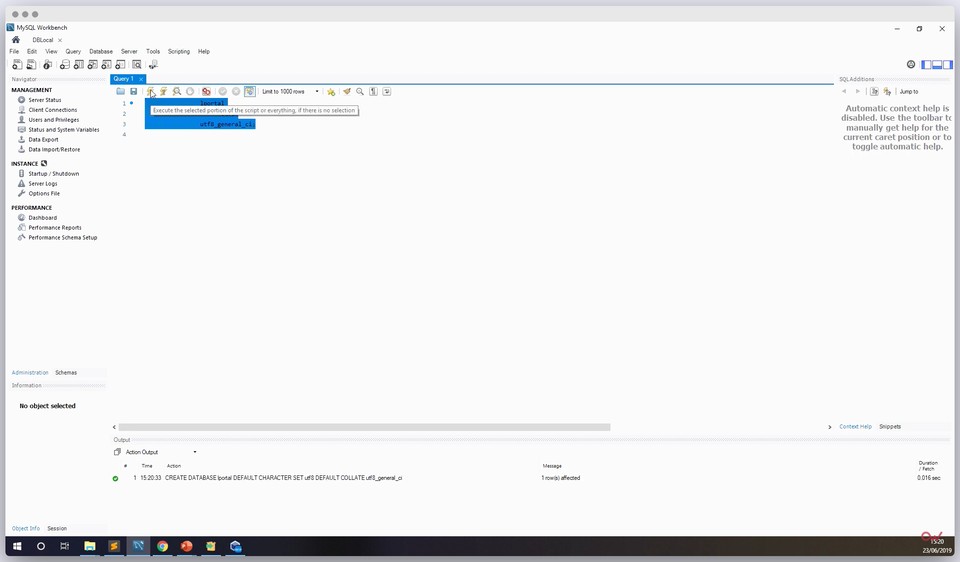960x562 pixels.
Task: Open Users and Privileges
Action: 54,119
